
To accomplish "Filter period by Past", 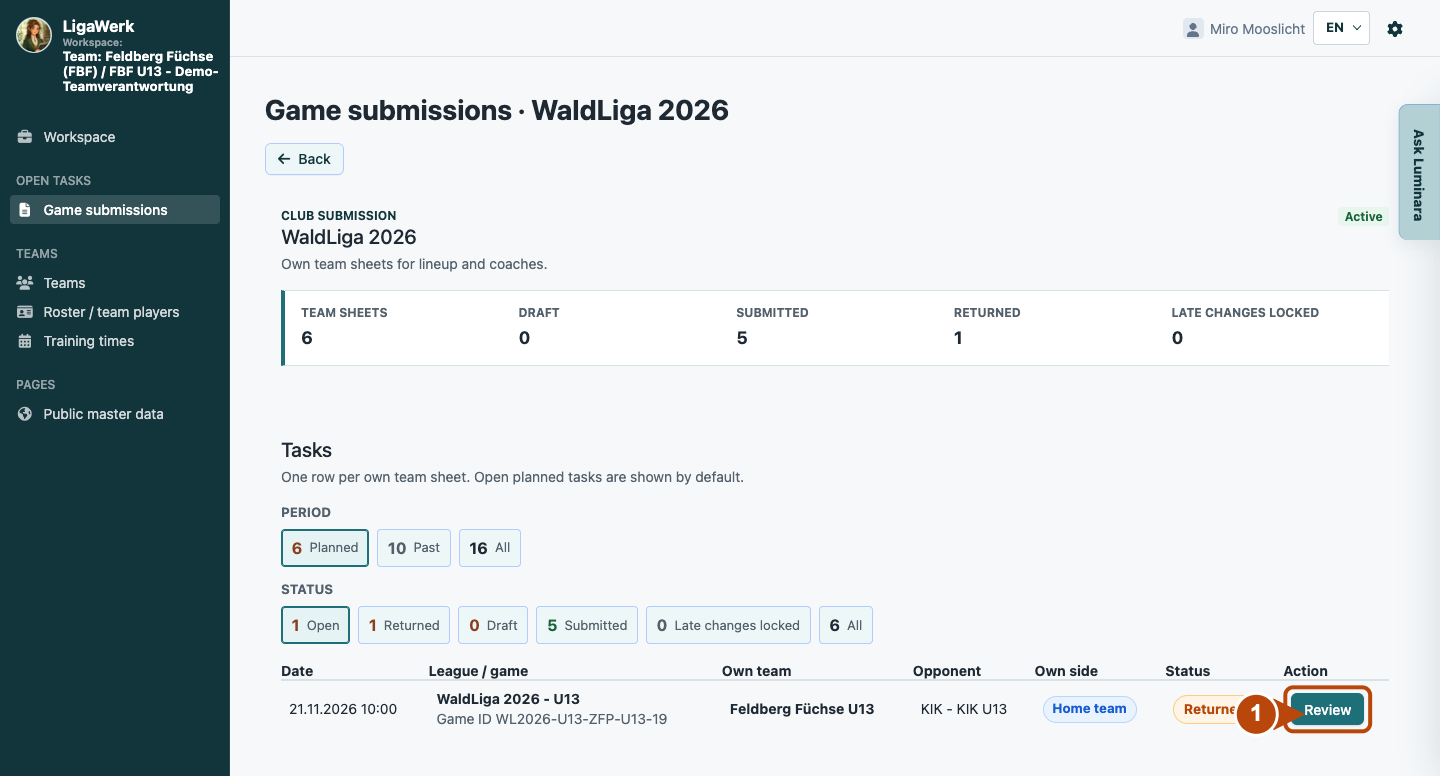I will tap(414, 548).
